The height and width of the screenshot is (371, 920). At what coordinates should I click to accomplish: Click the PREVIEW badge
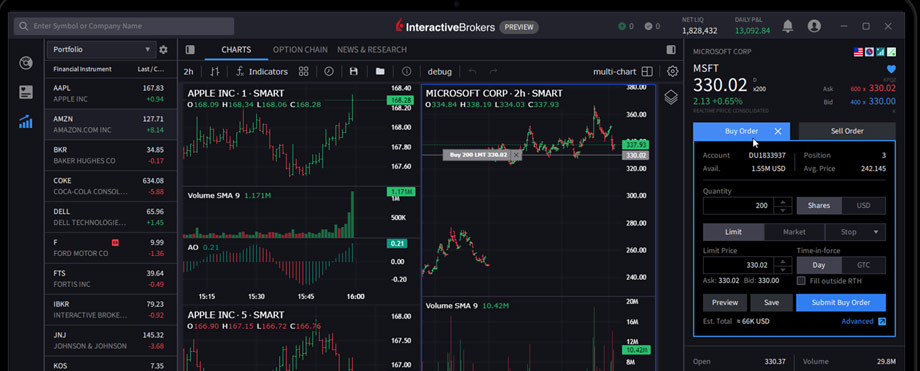(519, 26)
